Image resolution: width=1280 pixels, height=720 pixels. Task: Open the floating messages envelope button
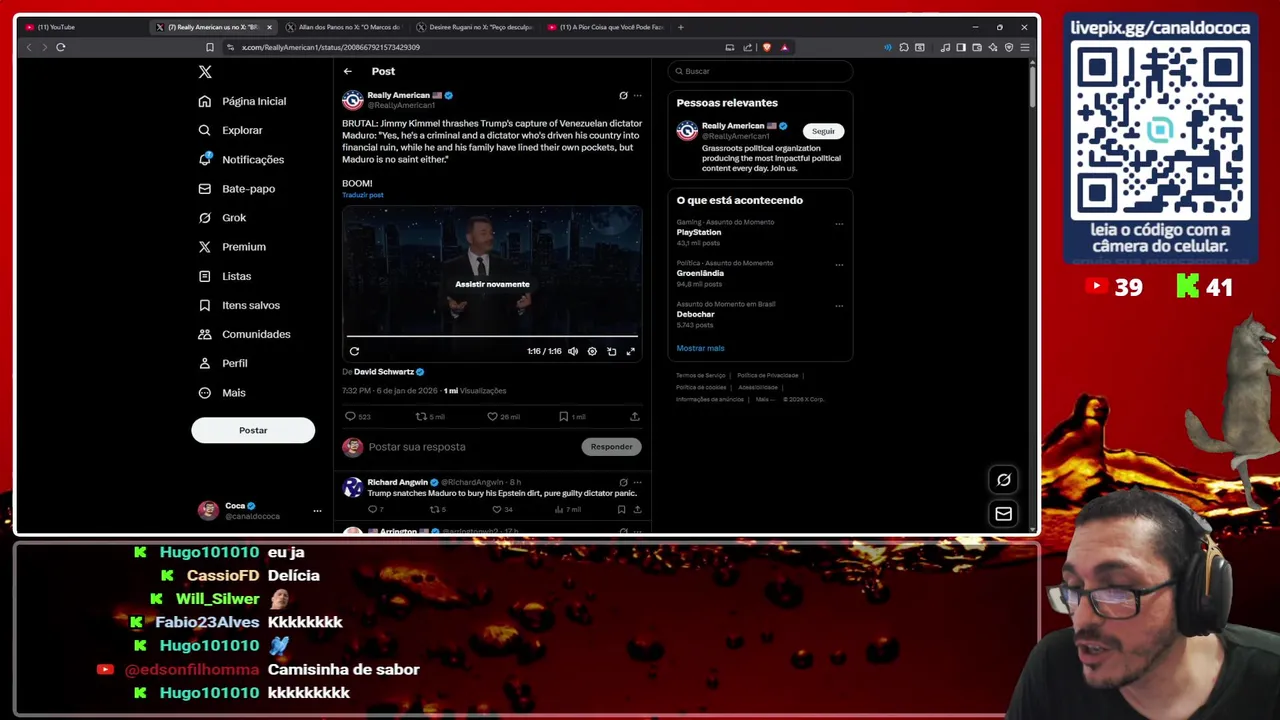click(1003, 513)
